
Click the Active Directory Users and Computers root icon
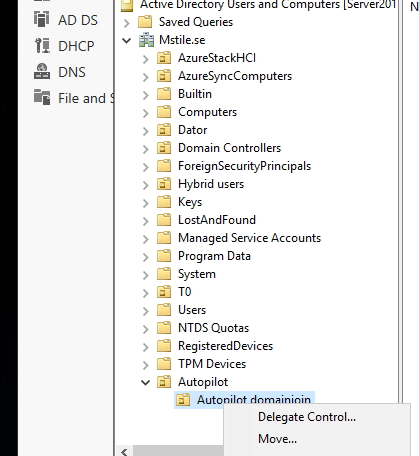(127, 5)
